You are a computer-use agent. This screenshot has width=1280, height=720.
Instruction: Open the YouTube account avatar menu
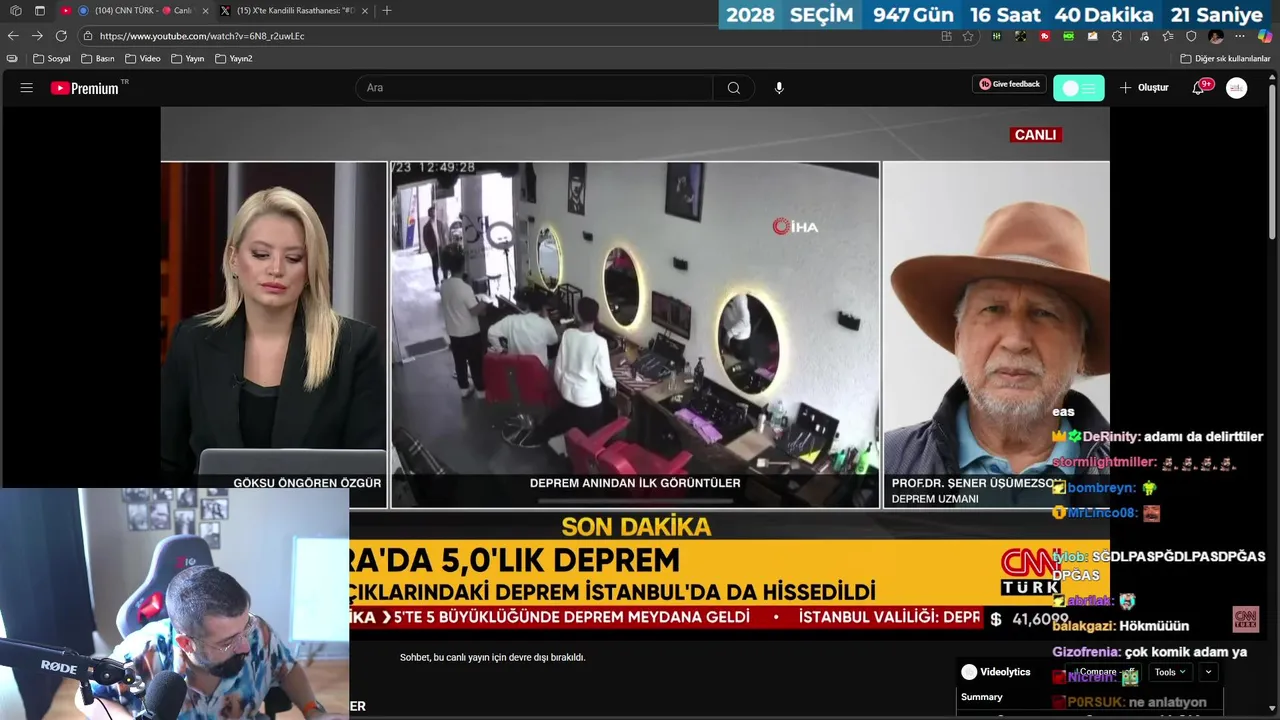(x=1237, y=88)
